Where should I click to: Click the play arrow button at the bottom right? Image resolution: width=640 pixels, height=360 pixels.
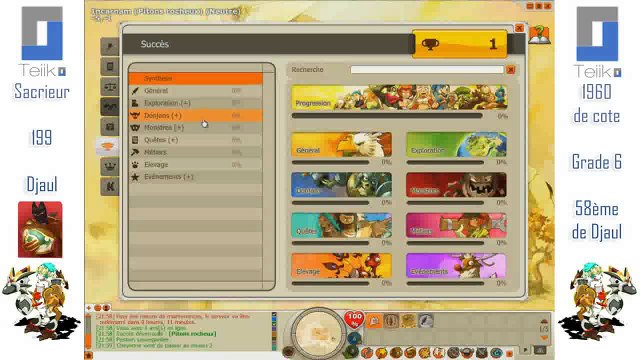[x=525, y=350]
